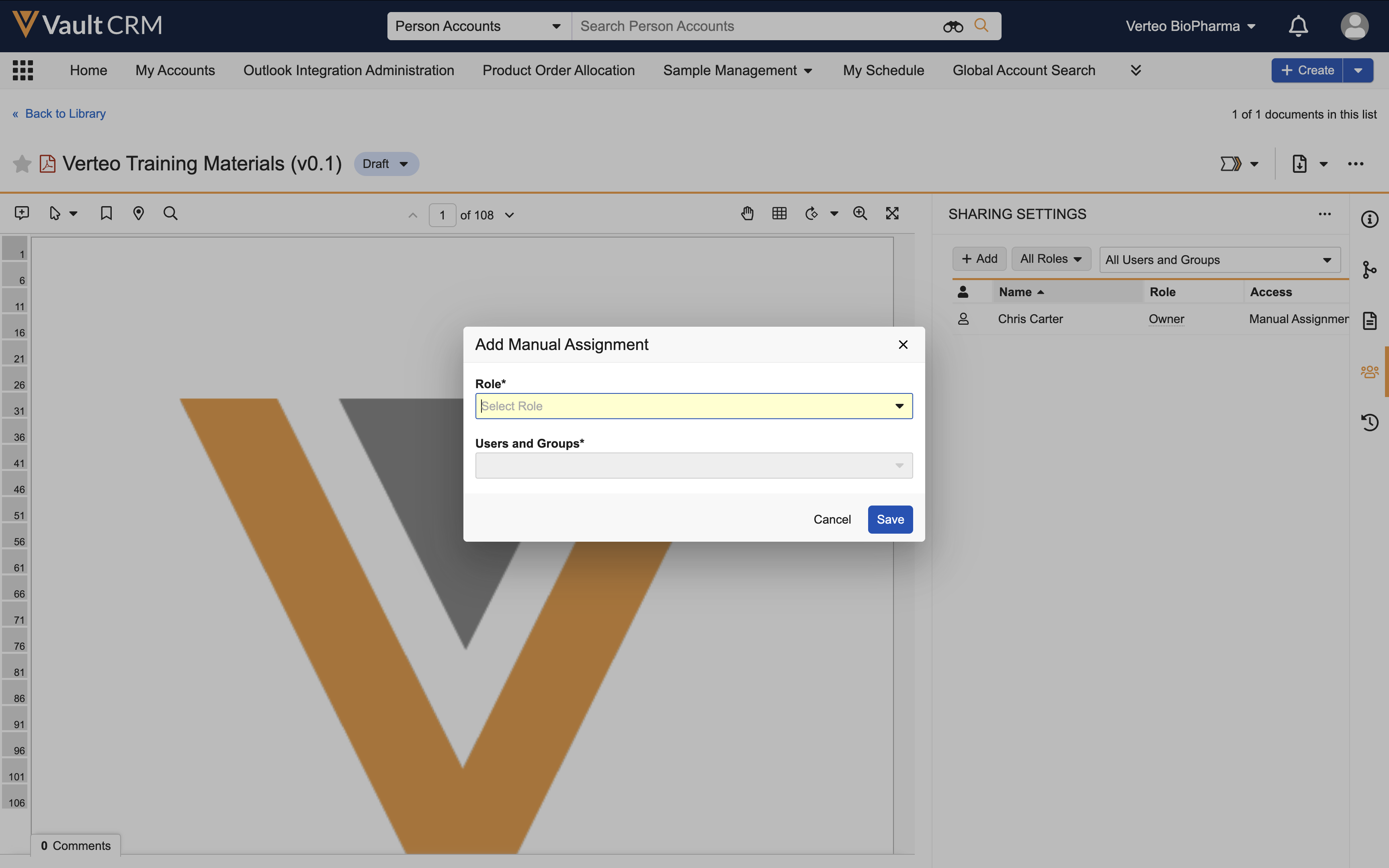Viewport: 1389px width, 868px height.
Task: Click the add annotation comment icon
Action: tap(22, 213)
